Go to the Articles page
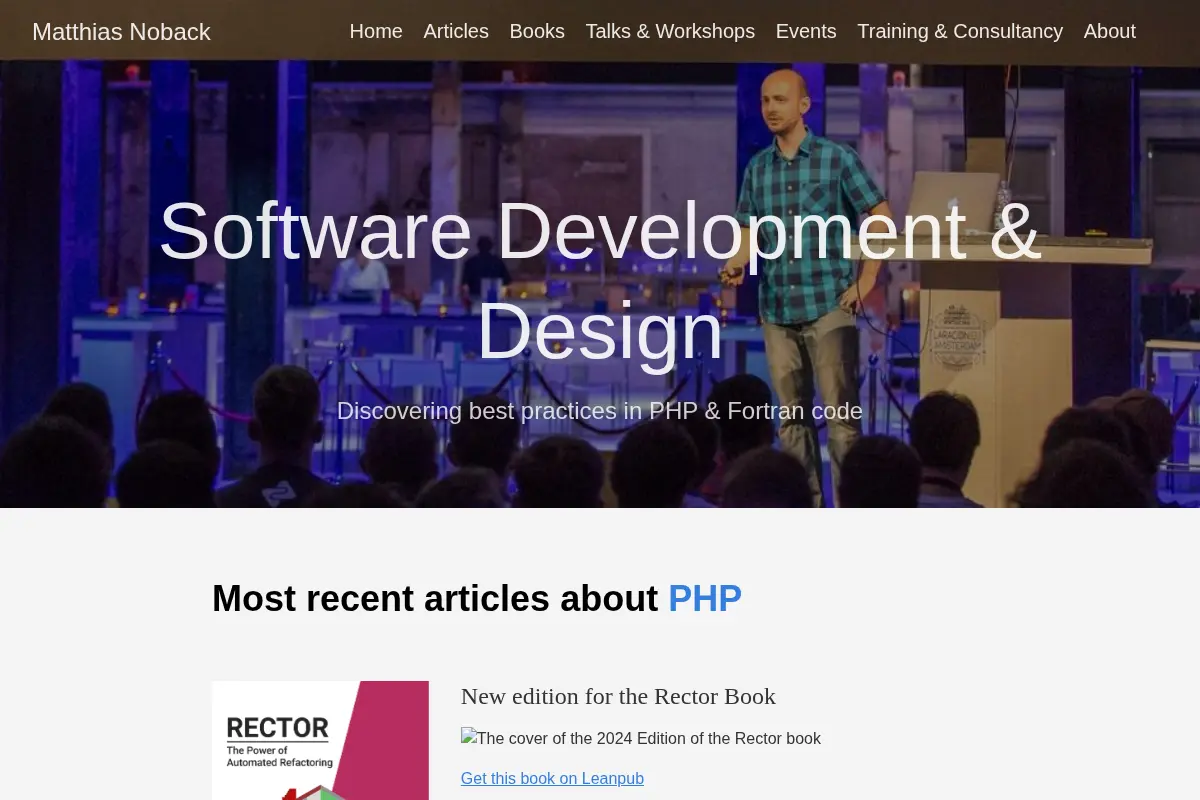The width and height of the screenshot is (1200, 800). [456, 31]
